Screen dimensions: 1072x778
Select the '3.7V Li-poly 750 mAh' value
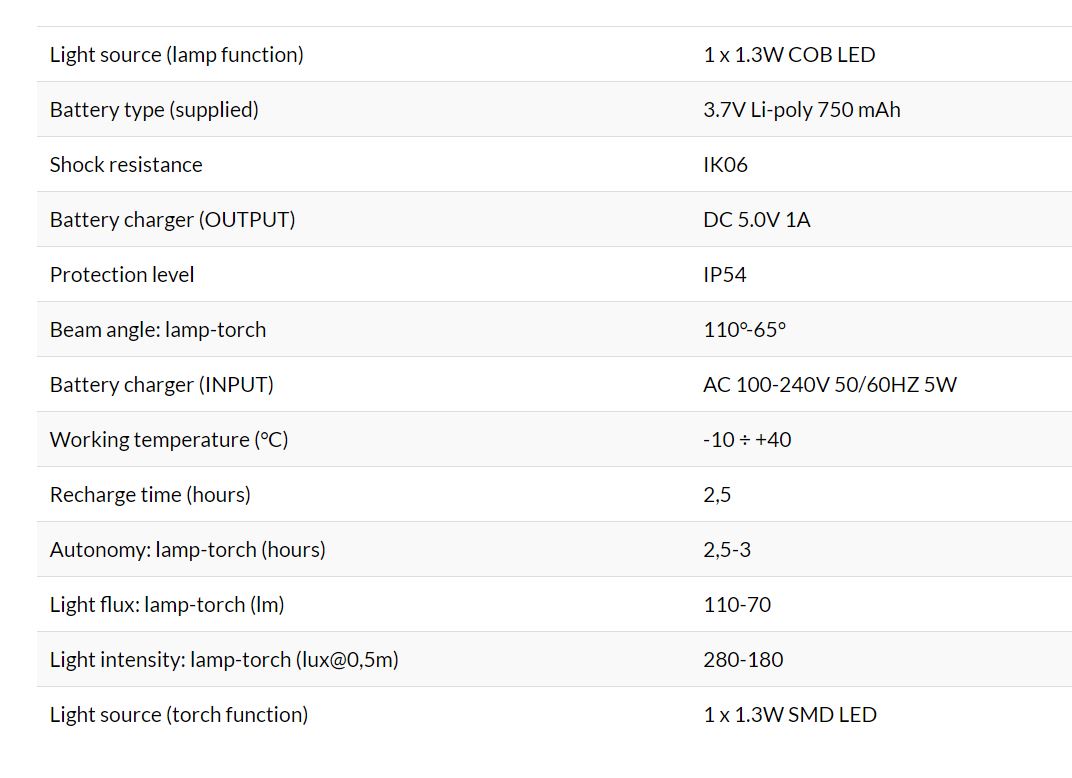pyautogui.click(x=801, y=110)
